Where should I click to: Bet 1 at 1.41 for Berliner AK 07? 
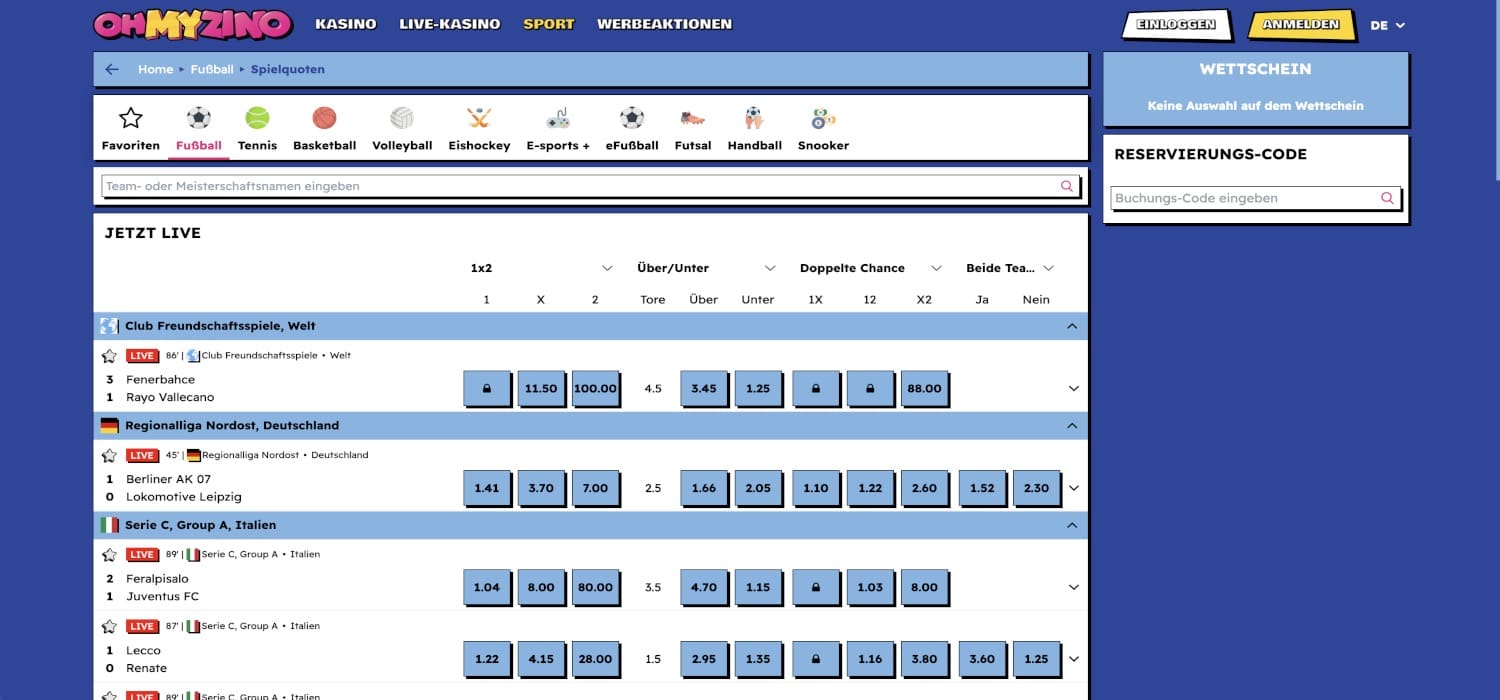(486, 488)
